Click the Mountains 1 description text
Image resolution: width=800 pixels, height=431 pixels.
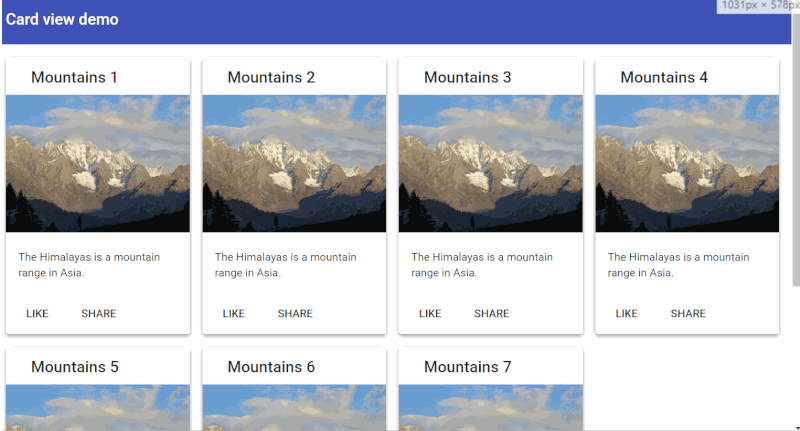83,264
